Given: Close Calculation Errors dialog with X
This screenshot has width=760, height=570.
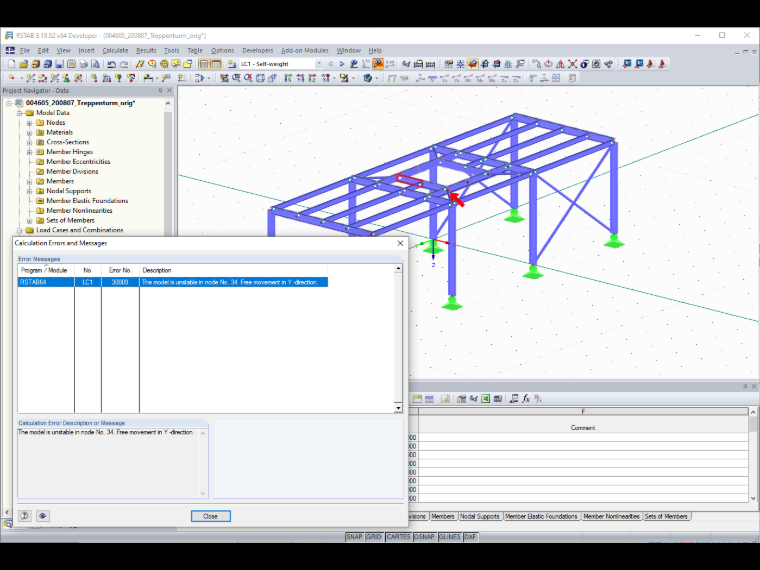Looking at the screenshot, I should click(x=400, y=243).
